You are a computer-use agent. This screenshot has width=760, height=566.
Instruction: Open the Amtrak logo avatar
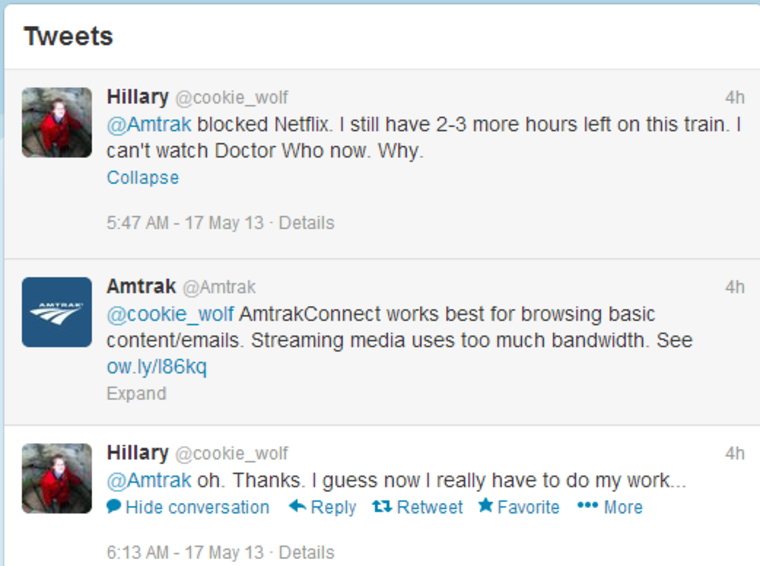tap(57, 312)
